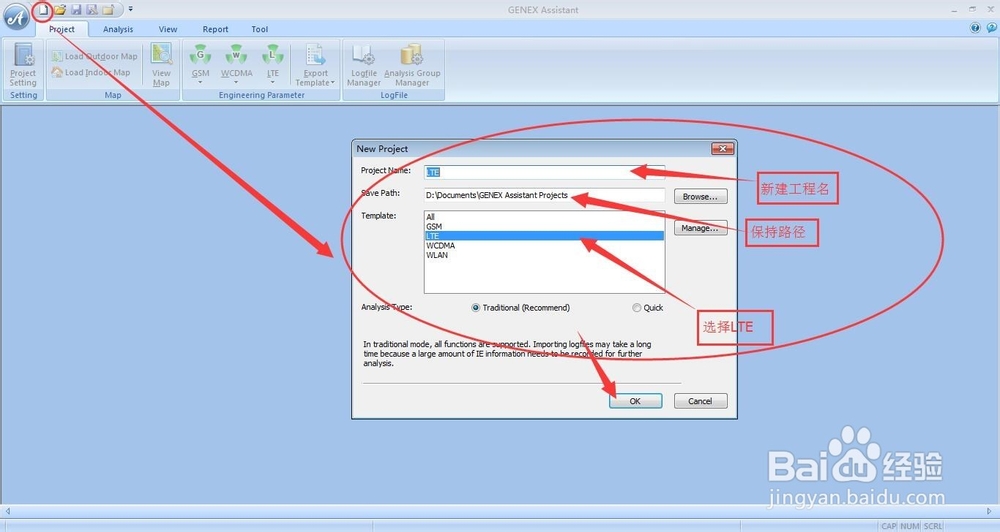Open the Tool ribbon tab
Screen dimensions: 1000x532
point(260,29)
